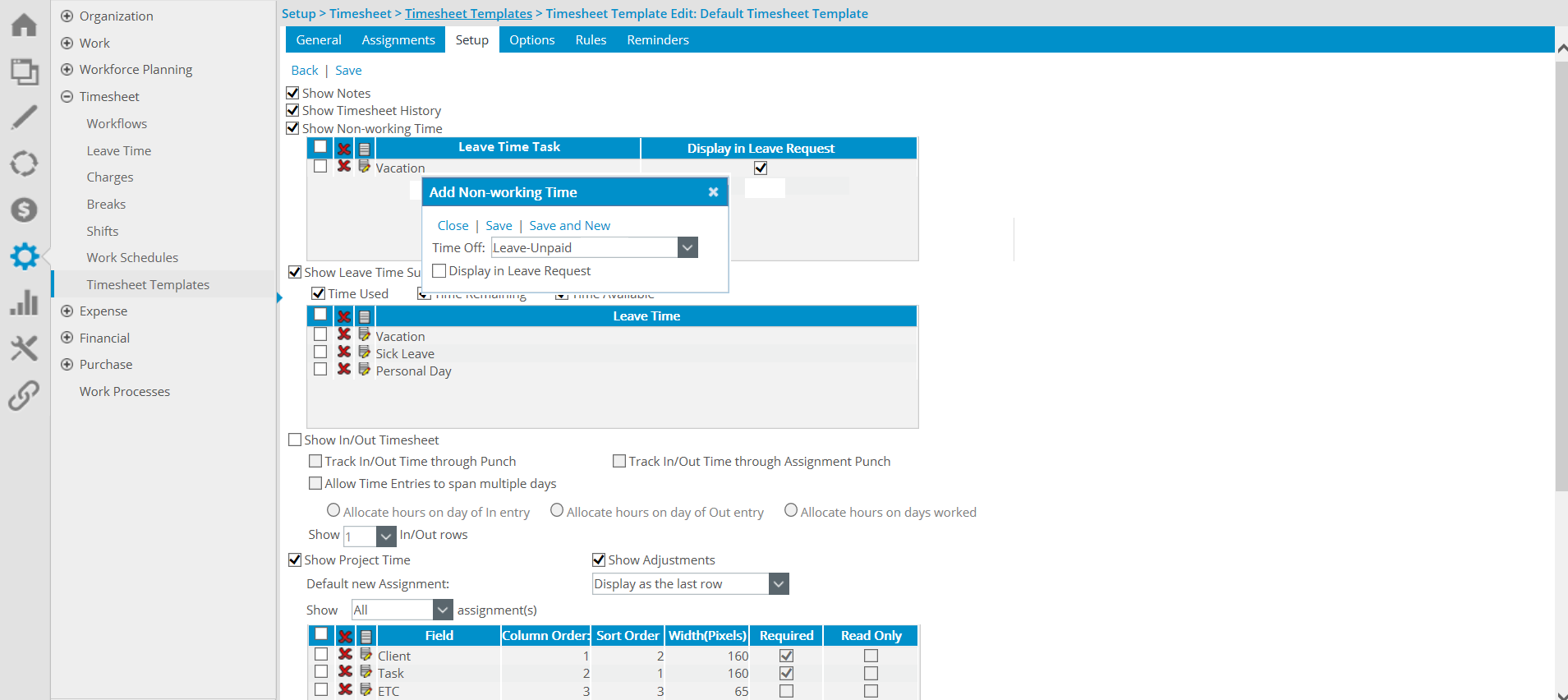Click new record icon in Field table header
Image resolution: width=1568 pixels, height=700 pixels.
click(x=366, y=636)
